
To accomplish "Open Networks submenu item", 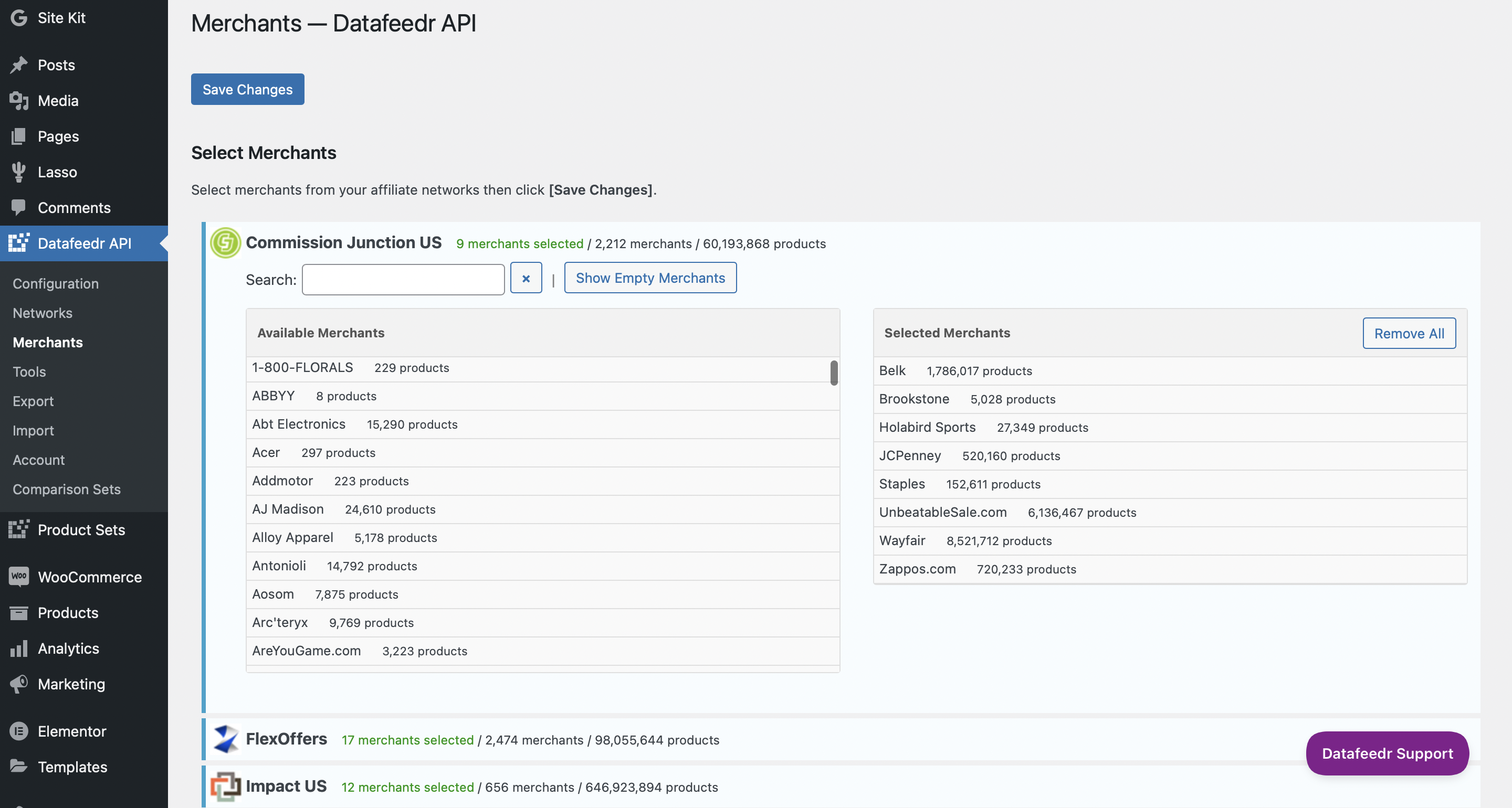I will coord(42,313).
